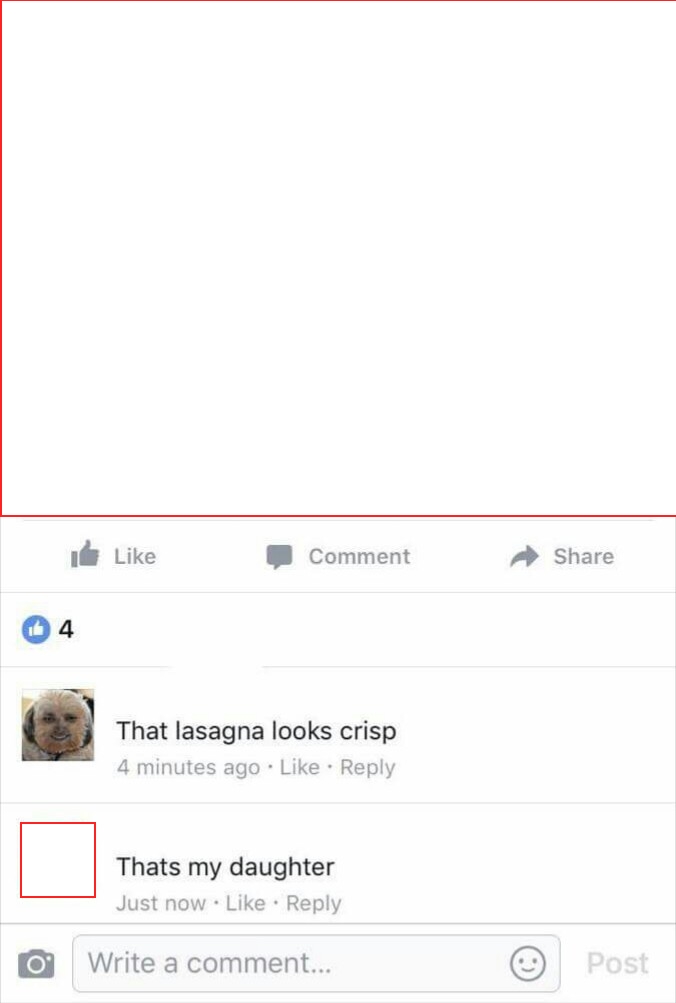Tap the thumbs-up Like icon on the post
This screenshot has width=676, height=1003.
(x=85, y=554)
